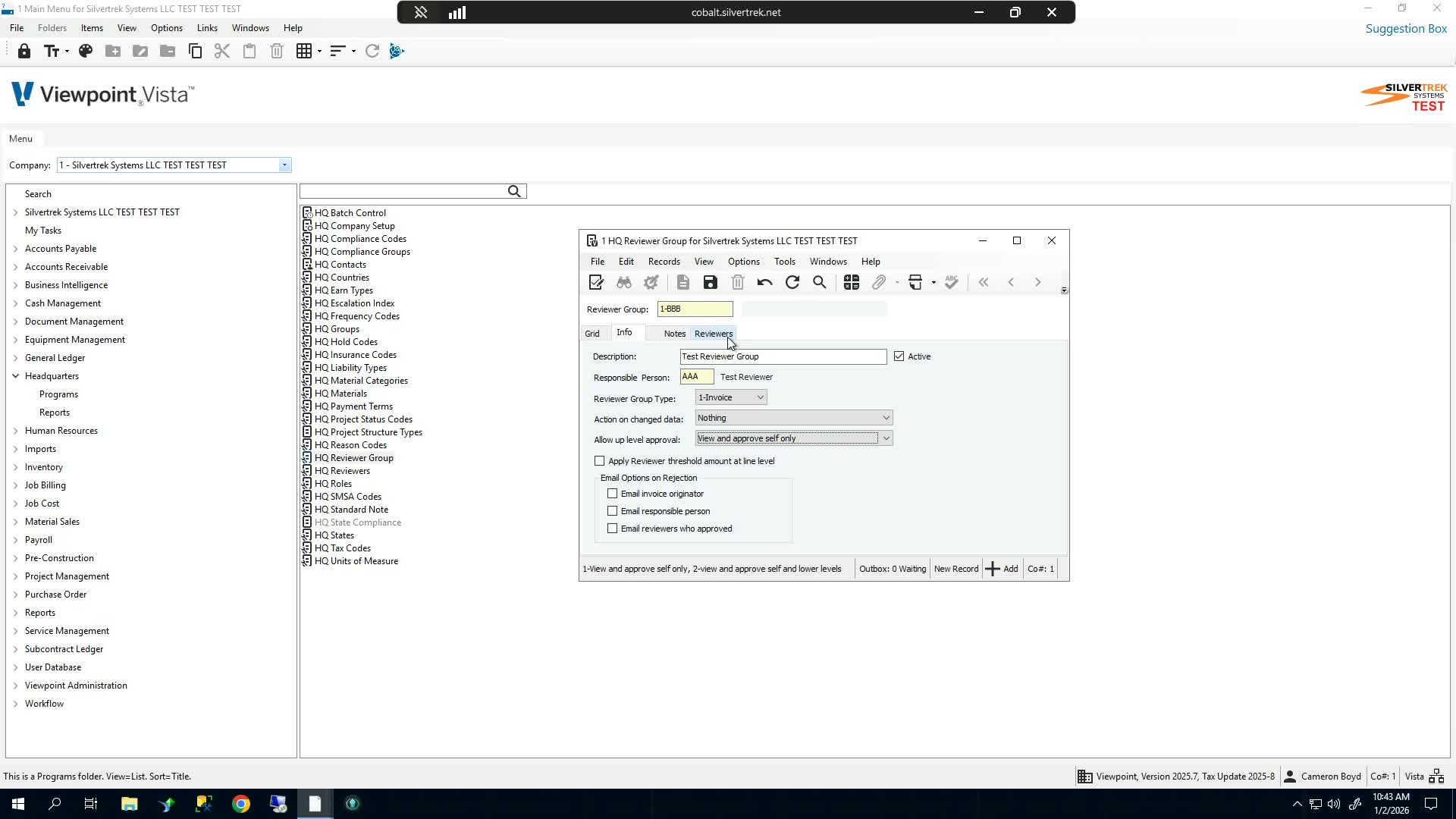This screenshot has height=819, width=1456.
Task: Click the network connections icon in status bar
Action: (x=1436, y=777)
